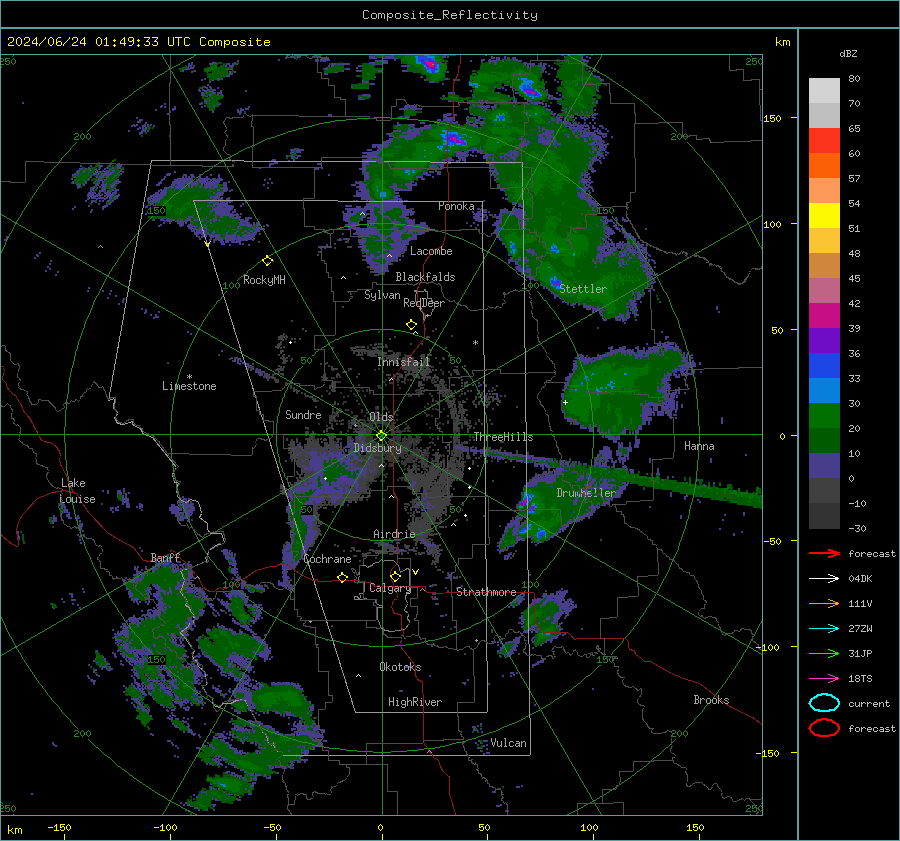Click the Brooks city label
Image resolution: width=900 pixels, height=841 pixels.
[x=711, y=700]
